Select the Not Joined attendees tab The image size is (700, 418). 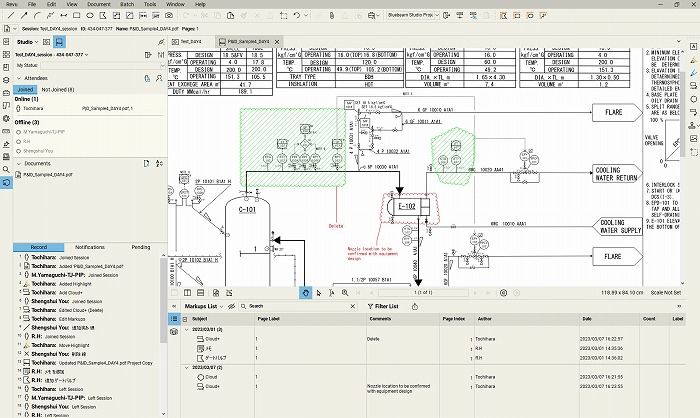coord(58,89)
